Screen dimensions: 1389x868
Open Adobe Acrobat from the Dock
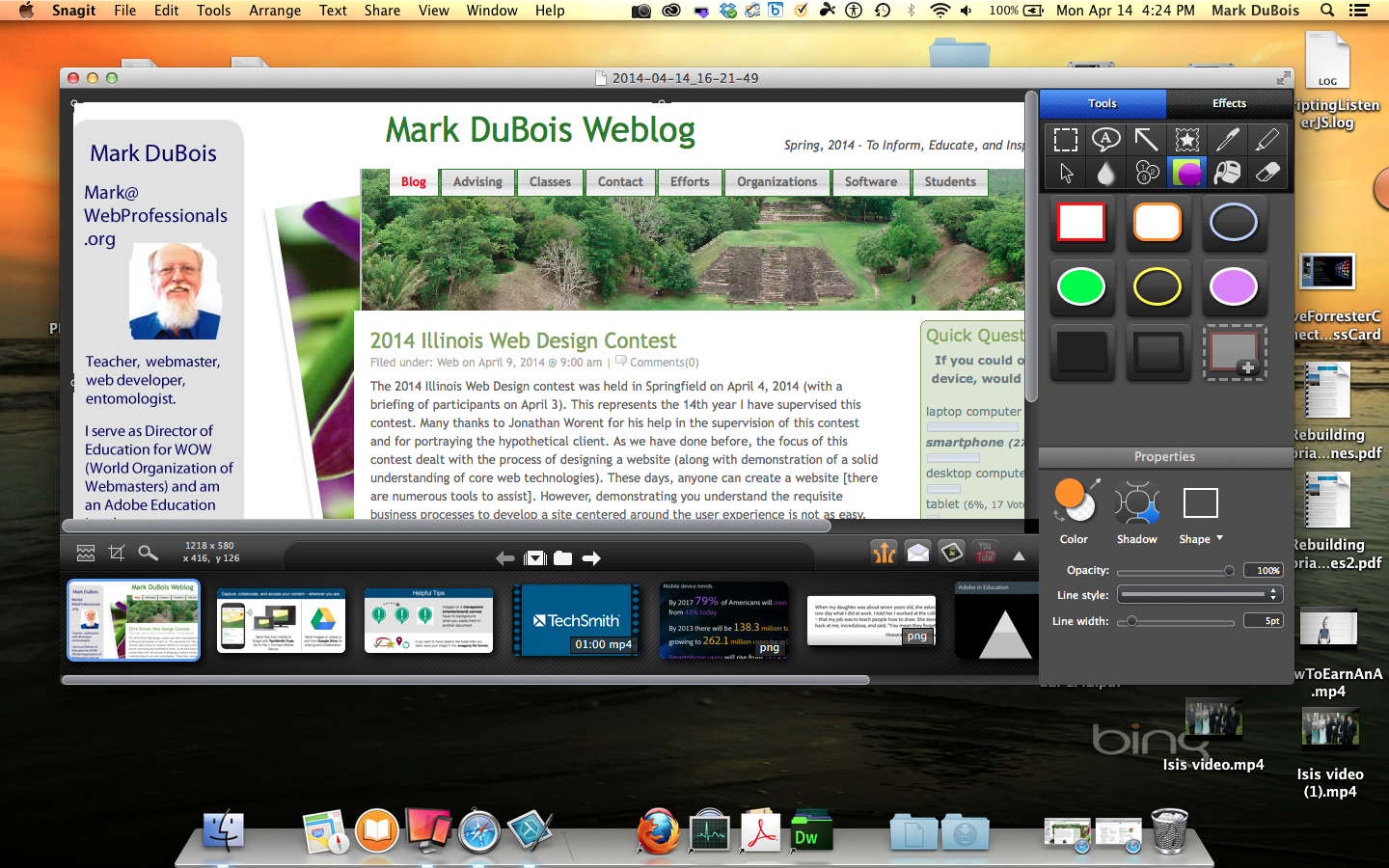760,831
